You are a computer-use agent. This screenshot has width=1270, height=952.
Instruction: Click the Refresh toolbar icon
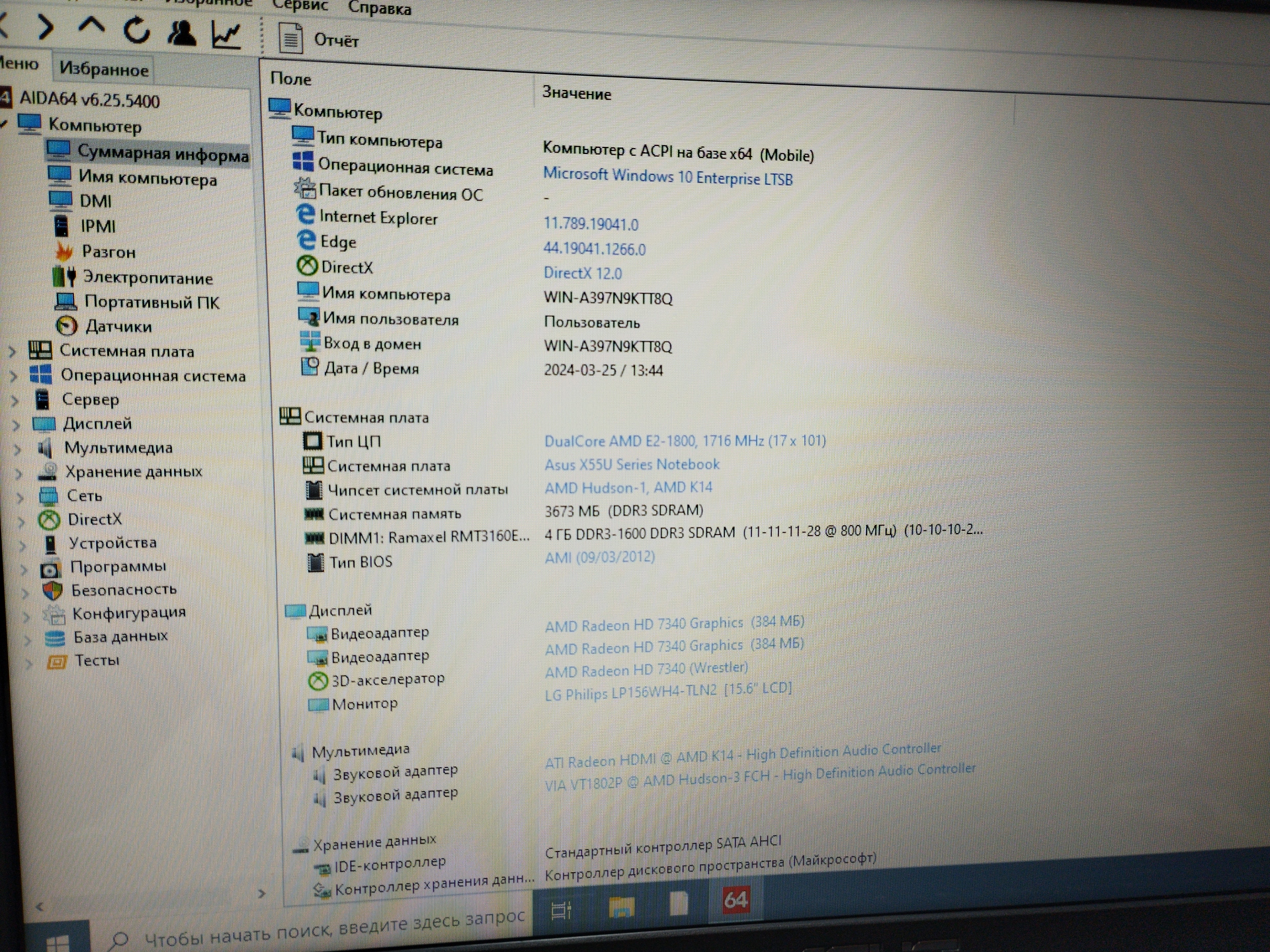coord(136,30)
